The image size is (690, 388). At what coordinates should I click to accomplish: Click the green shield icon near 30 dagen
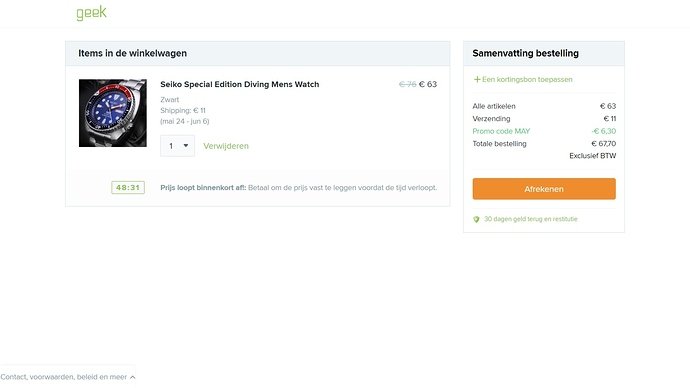(x=476, y=219)
